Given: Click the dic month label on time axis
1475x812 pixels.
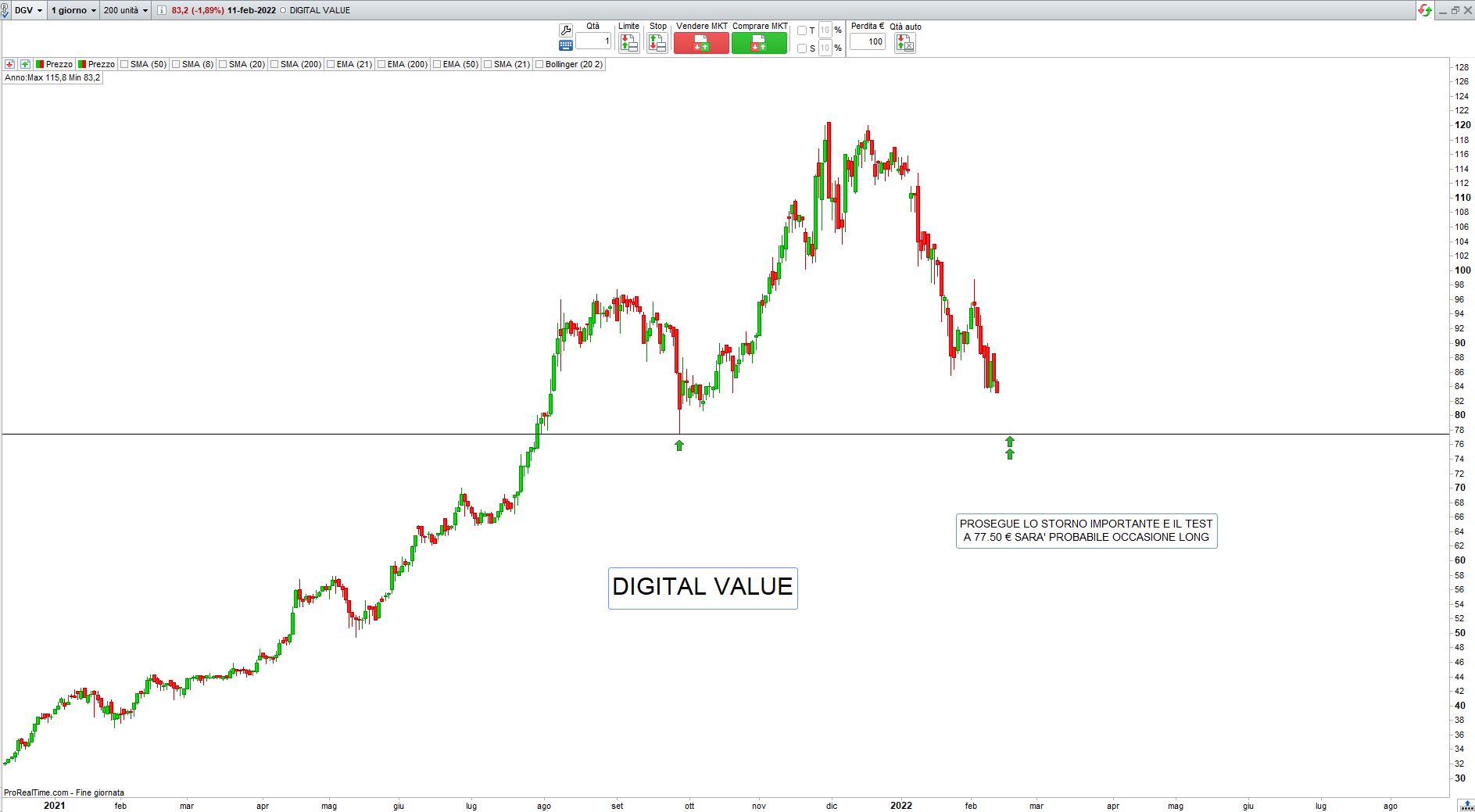Looking at the screenshot, I should (832, 806).
